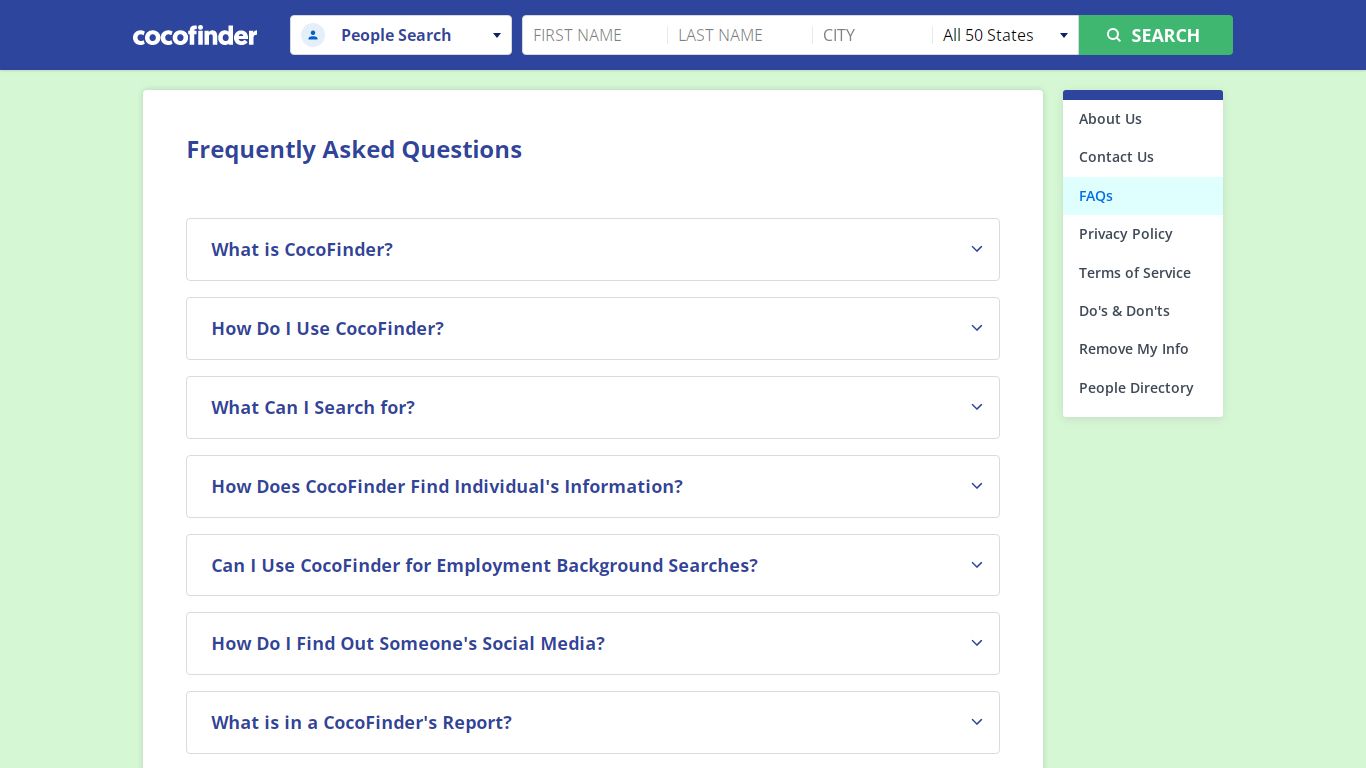The width and height of the screenshot is (1366, 768).
Task: Expand What is in a CocoFinder's Report
Action: (593, 722)
